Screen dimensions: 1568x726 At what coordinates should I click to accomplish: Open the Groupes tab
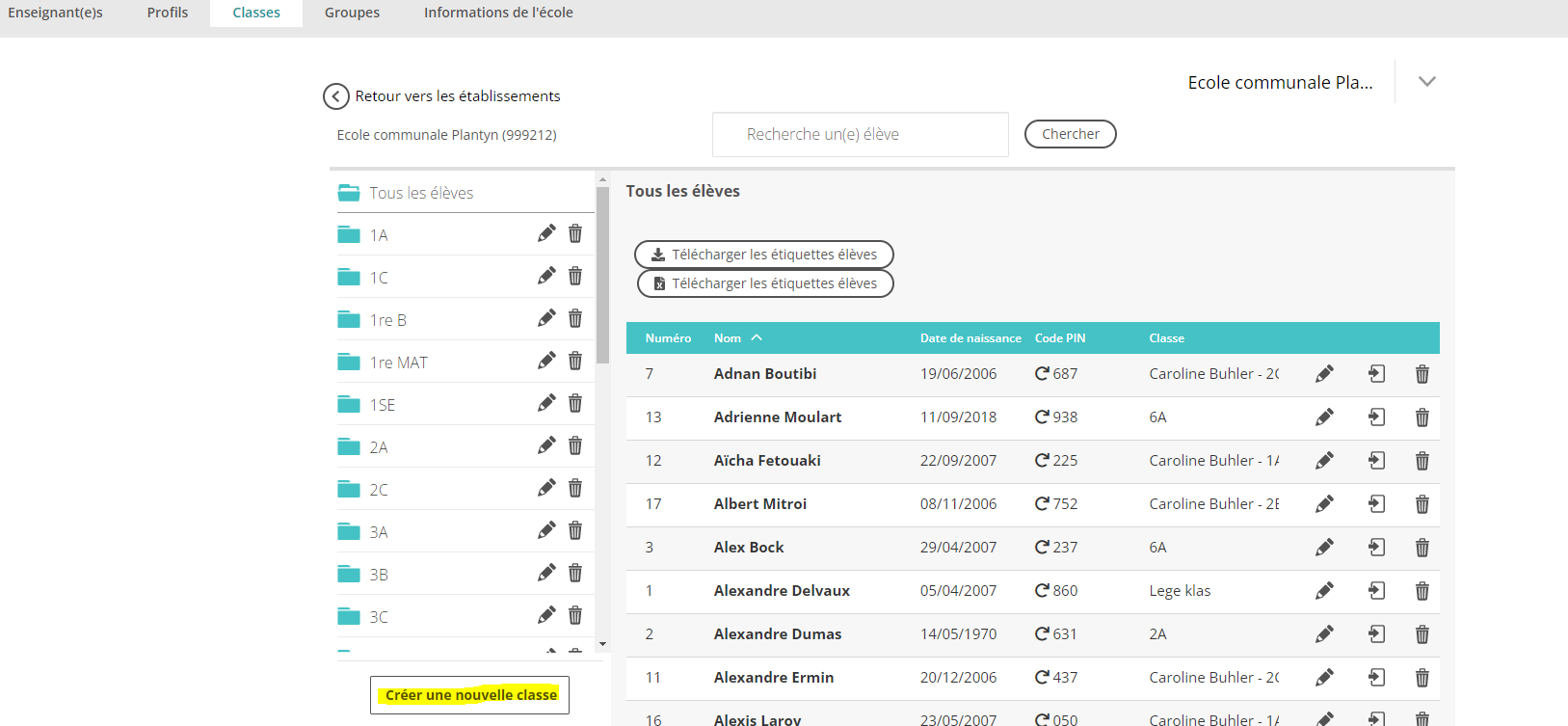pos(352,13)
